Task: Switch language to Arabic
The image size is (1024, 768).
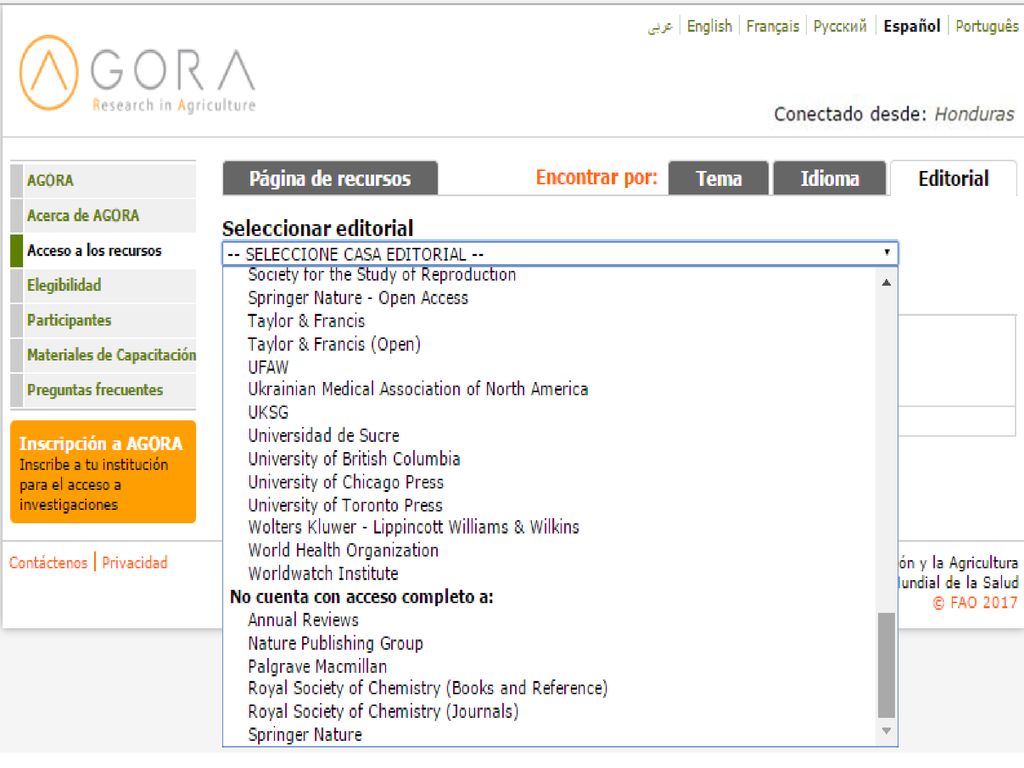Action: click(660, 27)
